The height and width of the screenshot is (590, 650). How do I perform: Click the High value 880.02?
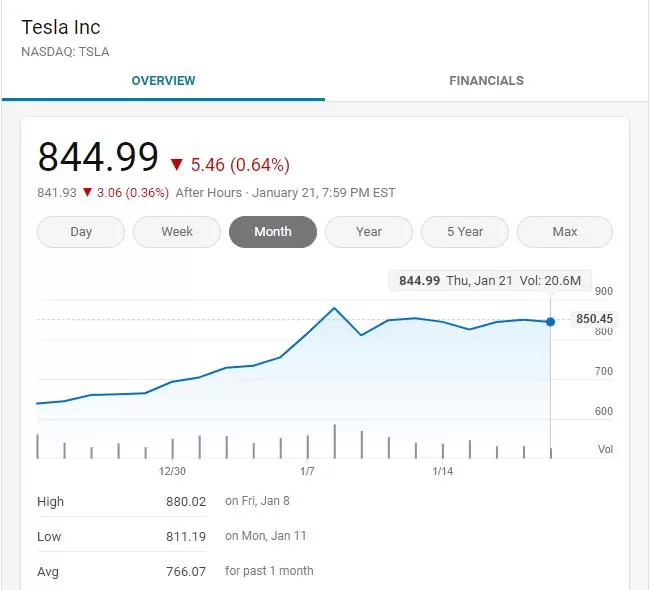click(x=186, y=502)
